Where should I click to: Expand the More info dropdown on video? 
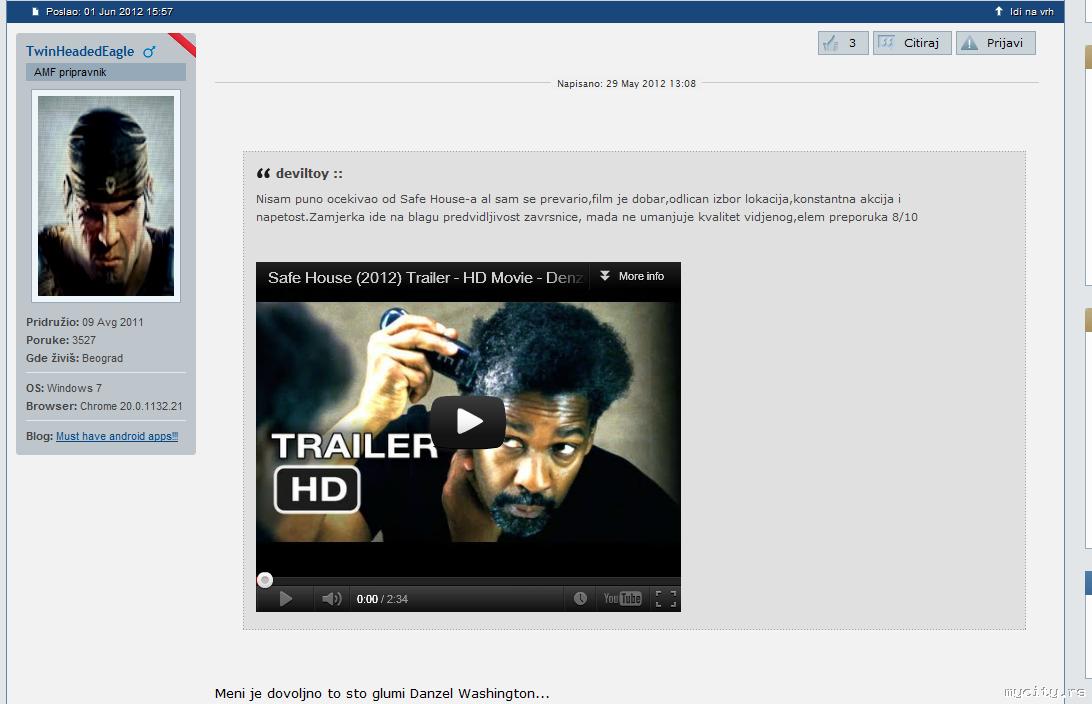pyautogui.click(x=632, y=276)
